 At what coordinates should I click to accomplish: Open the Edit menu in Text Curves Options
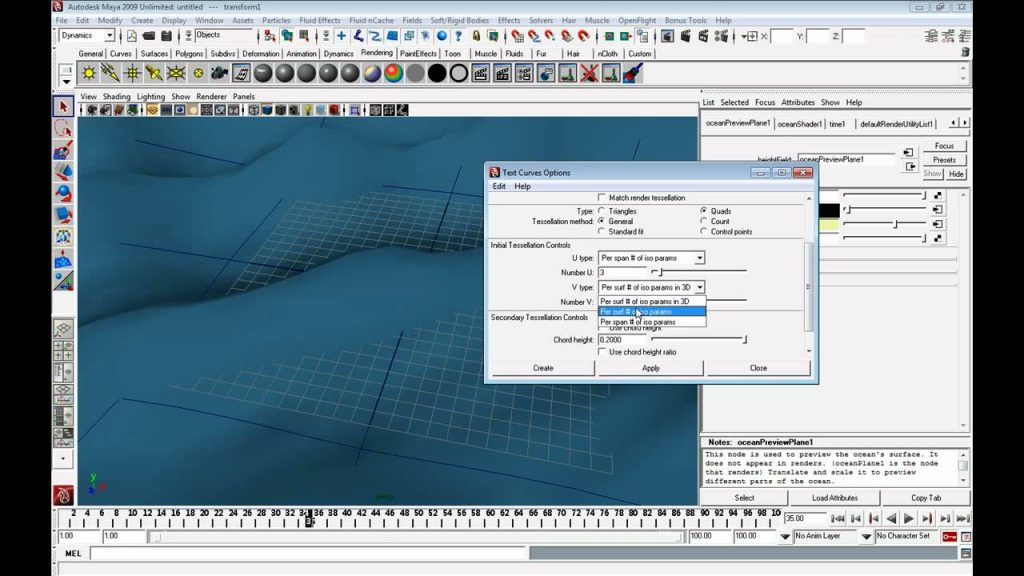point(499,186)
